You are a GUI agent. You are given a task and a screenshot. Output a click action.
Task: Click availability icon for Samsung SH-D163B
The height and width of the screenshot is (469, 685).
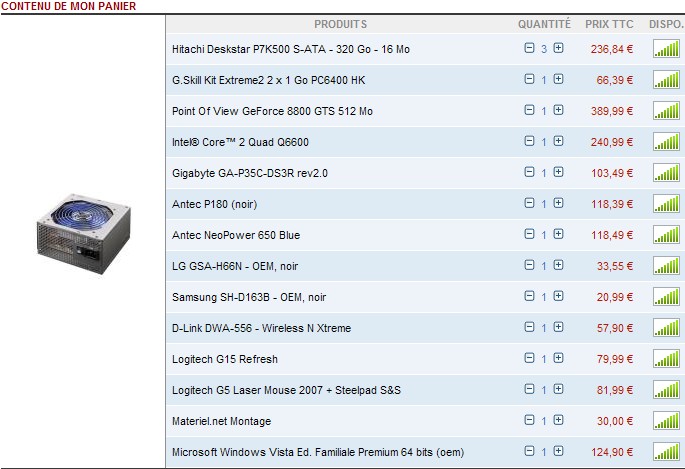pyautogui.click(x=666, y=297)
